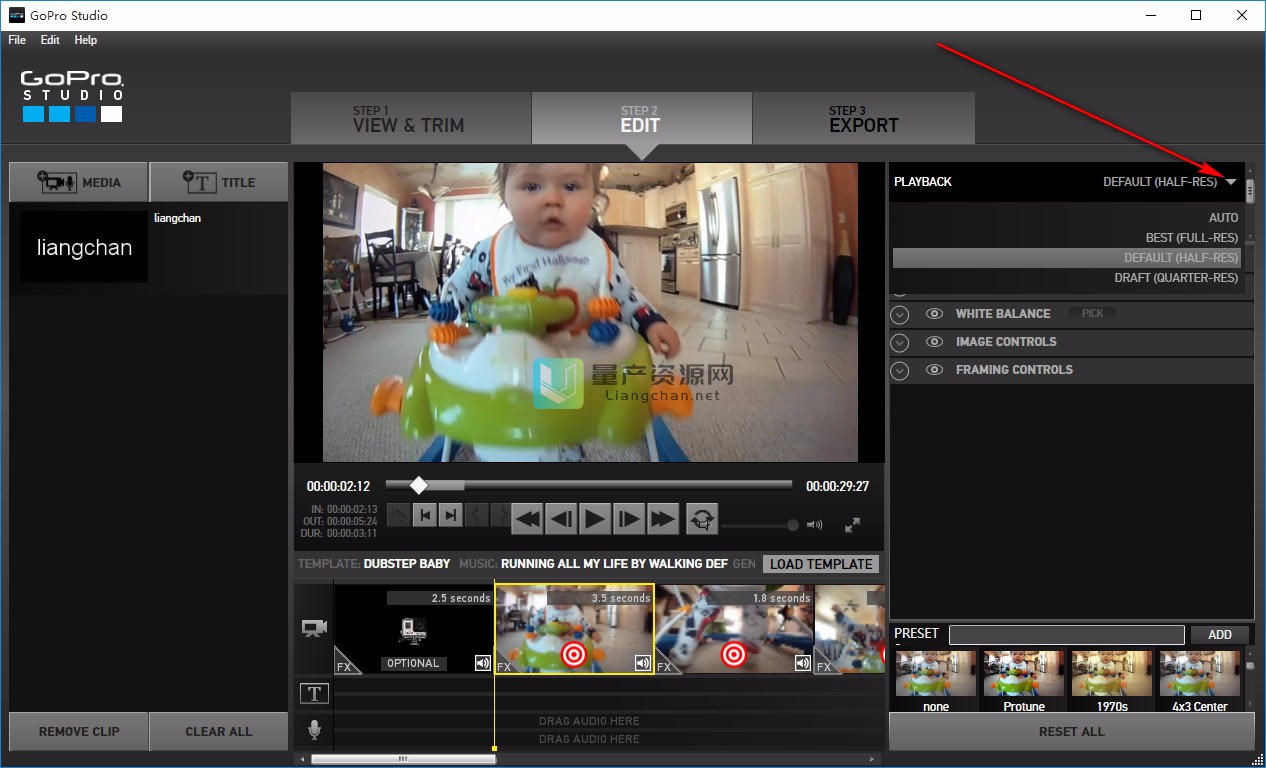Image resolution: width=1266 pixels, height=768 pixels.
Task: Click the OPTIONAL label on the first clip
Action: point(413,663)
